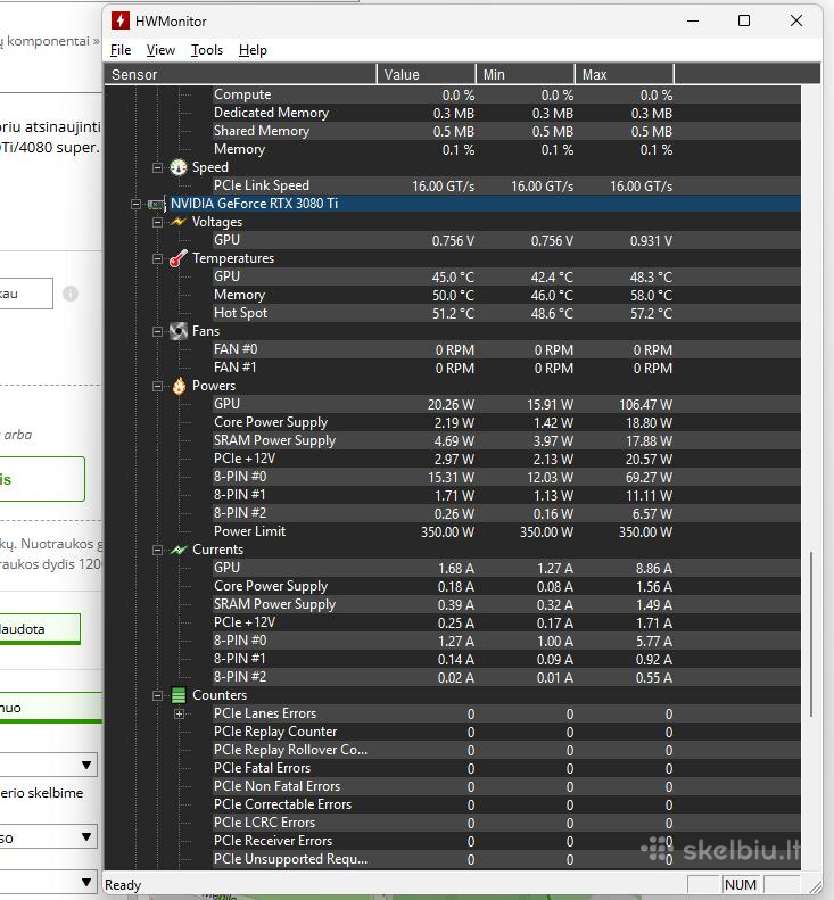Click the HWMonitor app icon in title bar
The height and width of the screenshot is (900, 834).
(121, 21)
